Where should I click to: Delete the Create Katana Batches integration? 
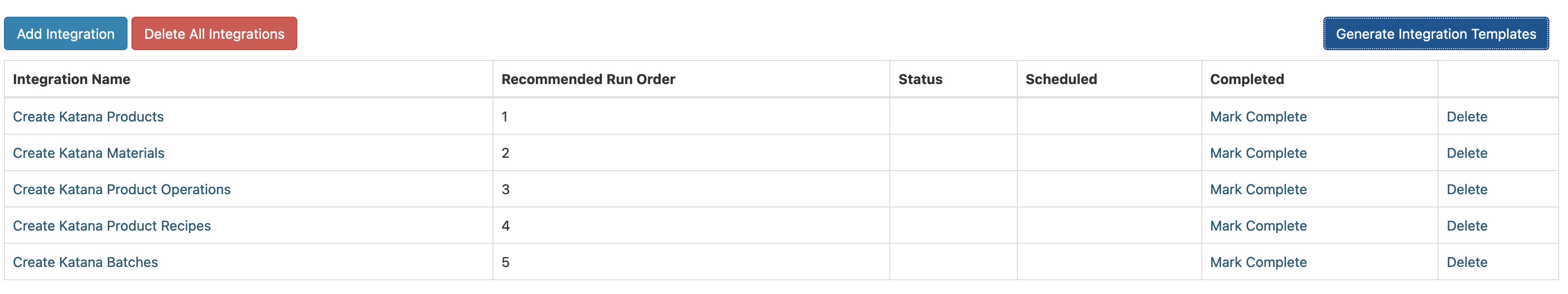click(x=1468, y=262)
